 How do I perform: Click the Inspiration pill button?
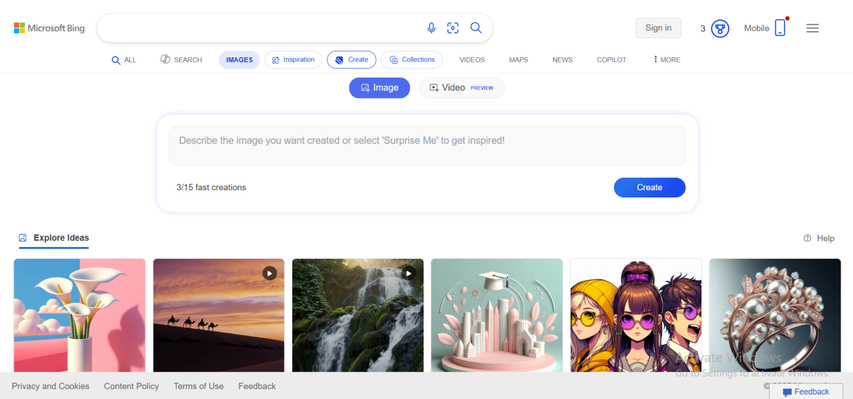293,60
